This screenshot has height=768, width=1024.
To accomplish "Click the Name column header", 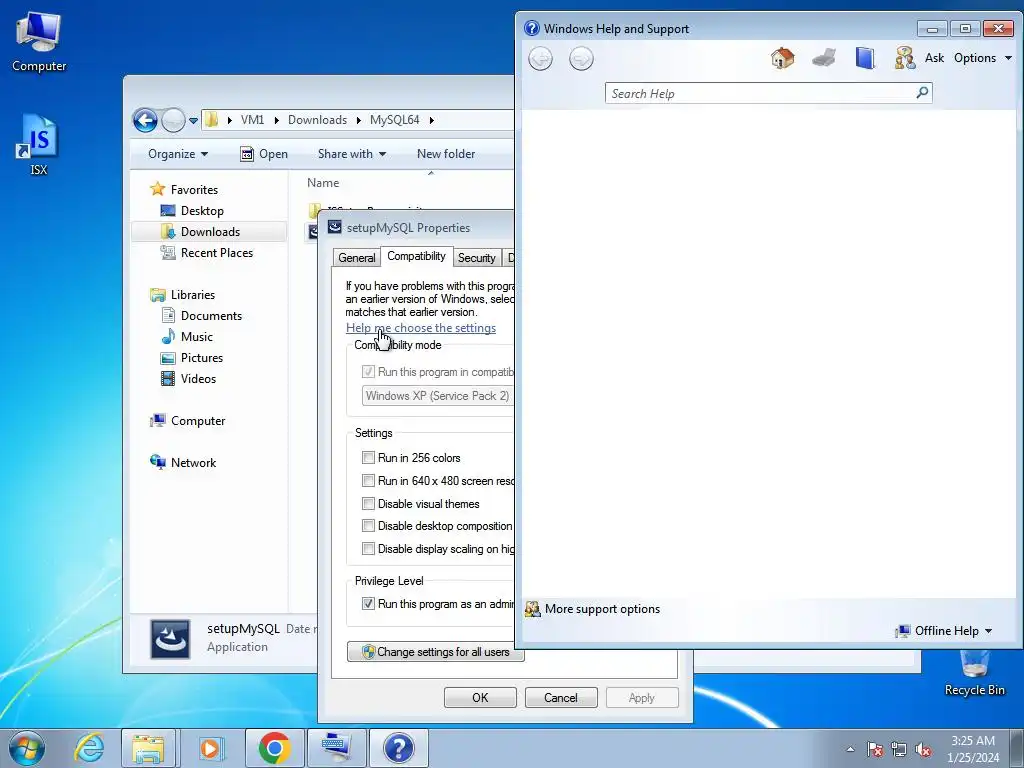I will click(323, 183).
